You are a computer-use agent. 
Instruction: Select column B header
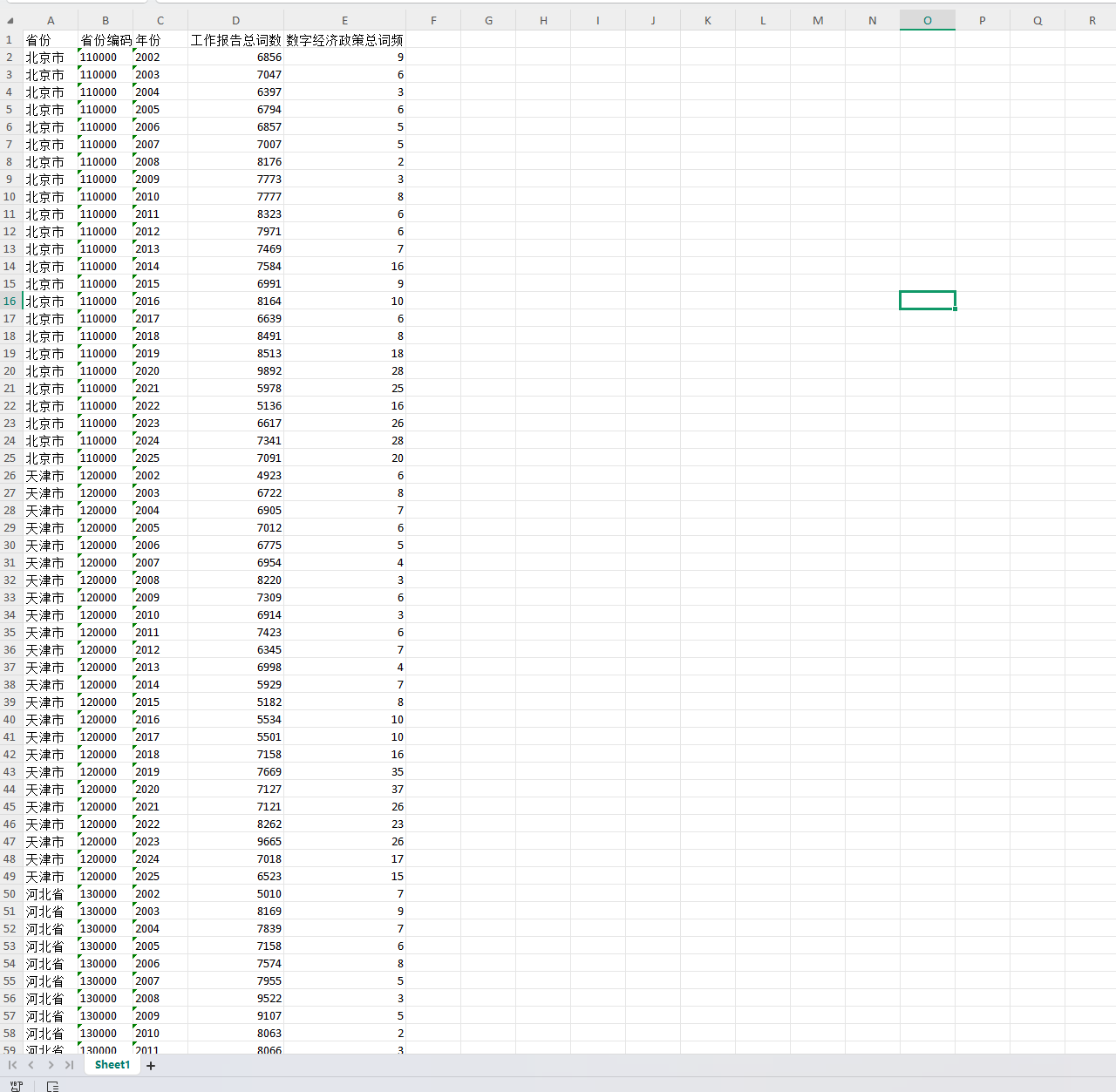click(105, 20)
